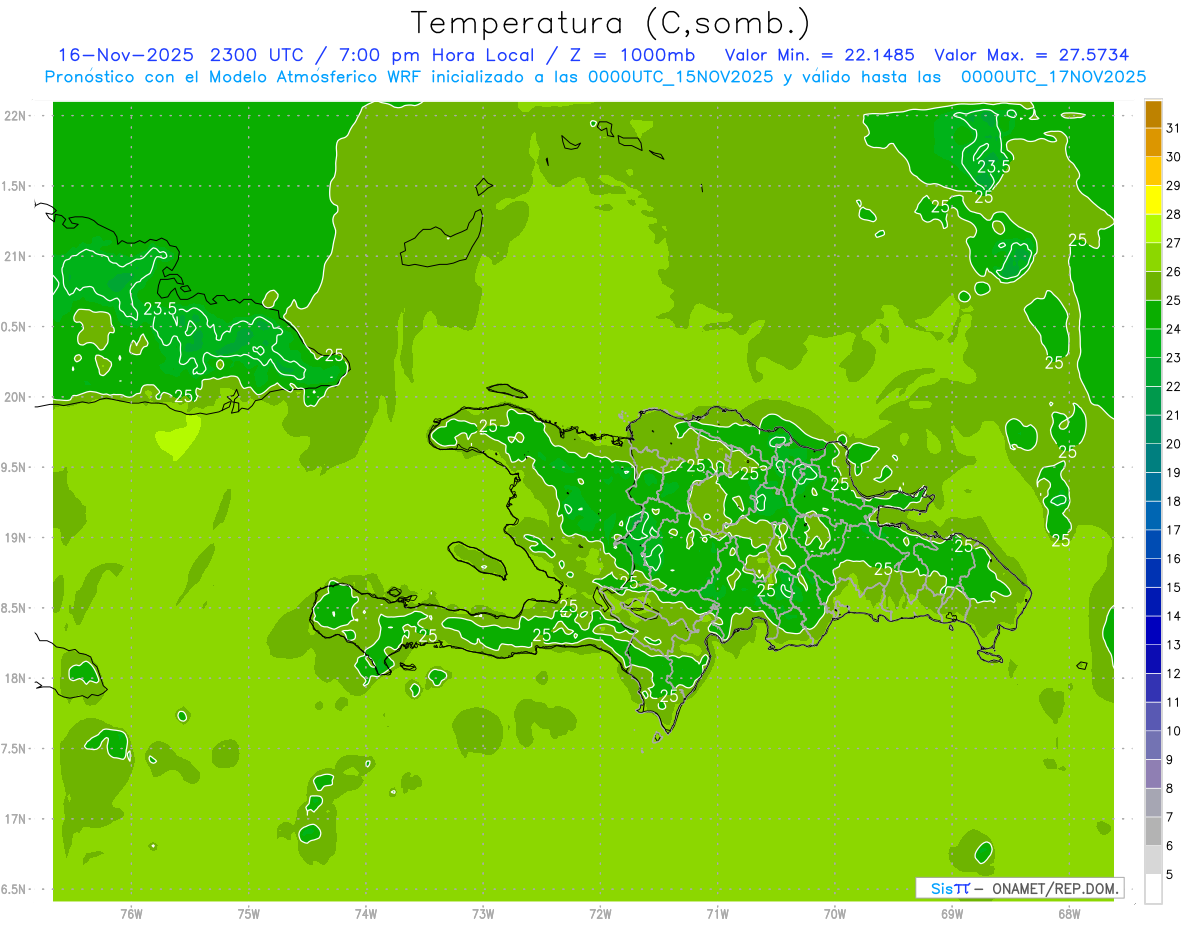
Task: Click the '68W' longitude axis label
Action: coord(1069,914)
